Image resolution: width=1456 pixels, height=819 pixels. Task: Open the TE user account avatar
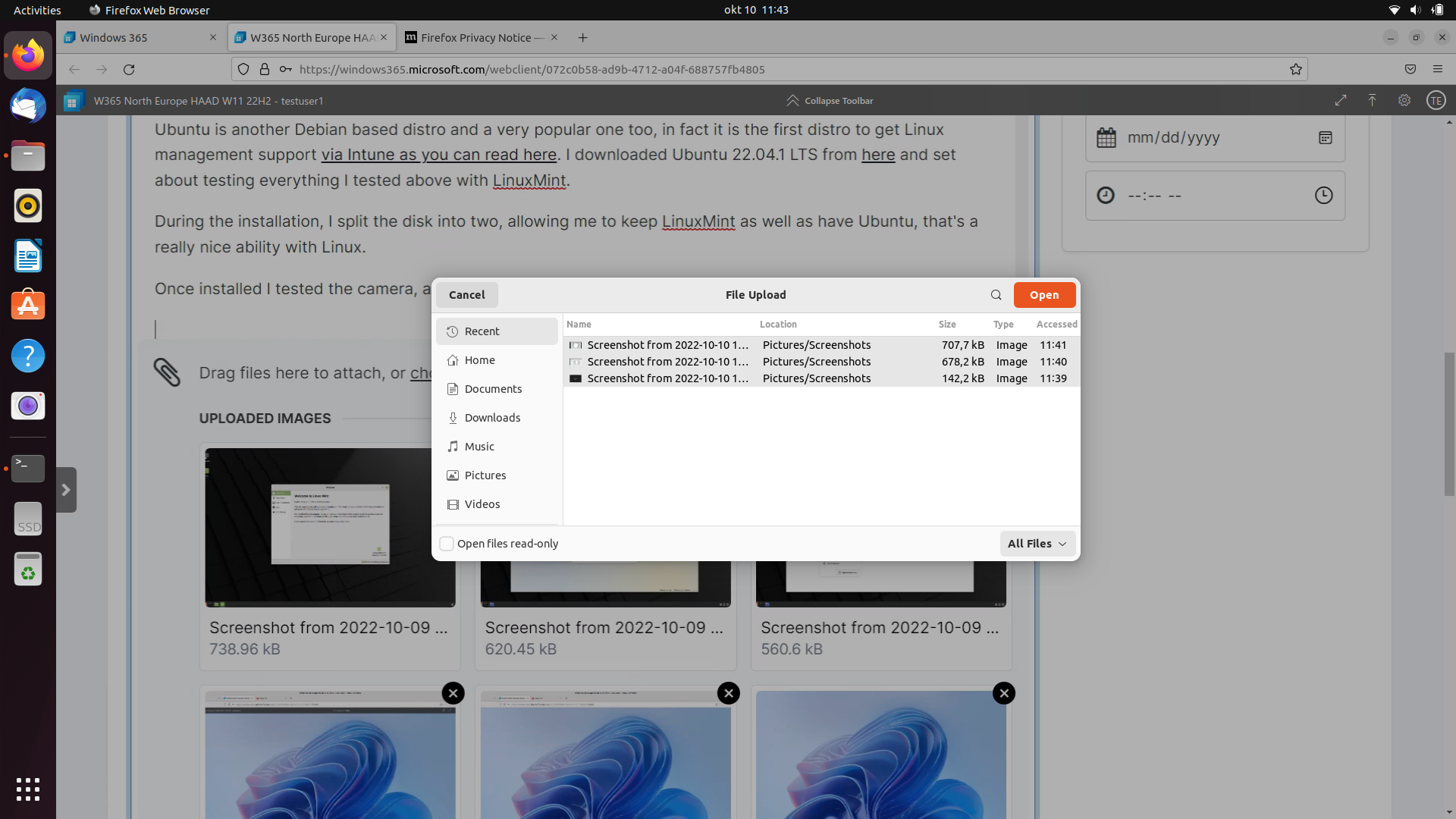[1436, 100]
